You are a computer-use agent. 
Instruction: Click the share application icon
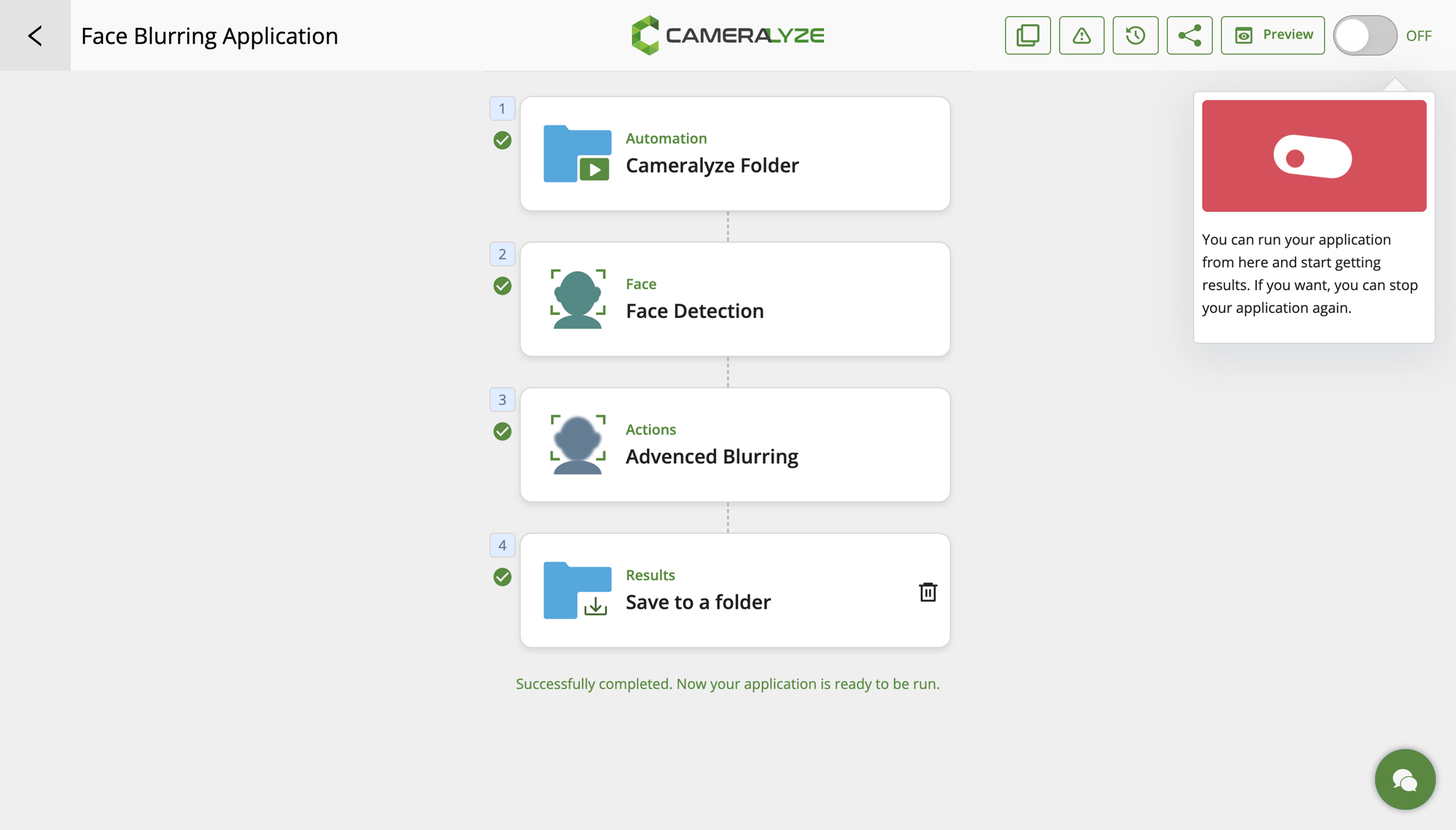click(1189, 35)
